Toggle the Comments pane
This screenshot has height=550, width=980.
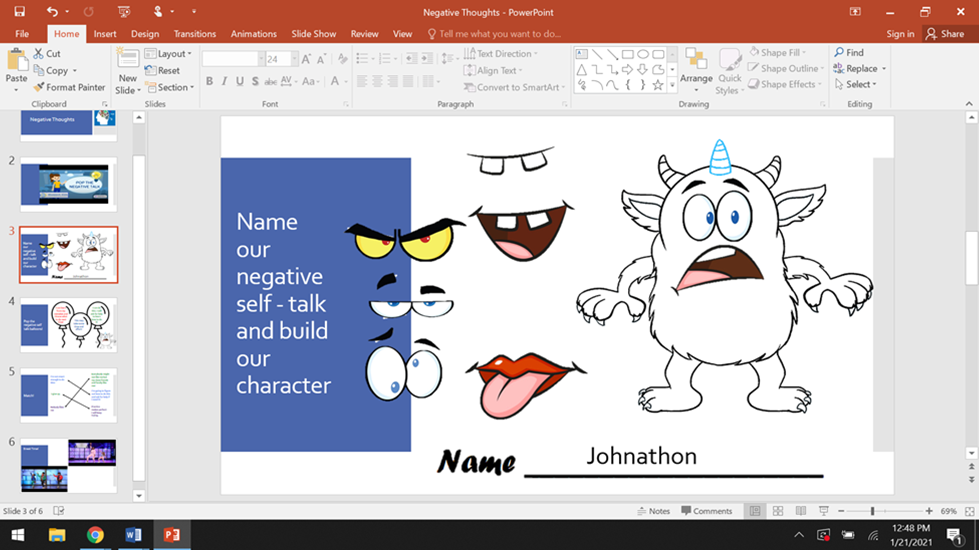[706, 511]
